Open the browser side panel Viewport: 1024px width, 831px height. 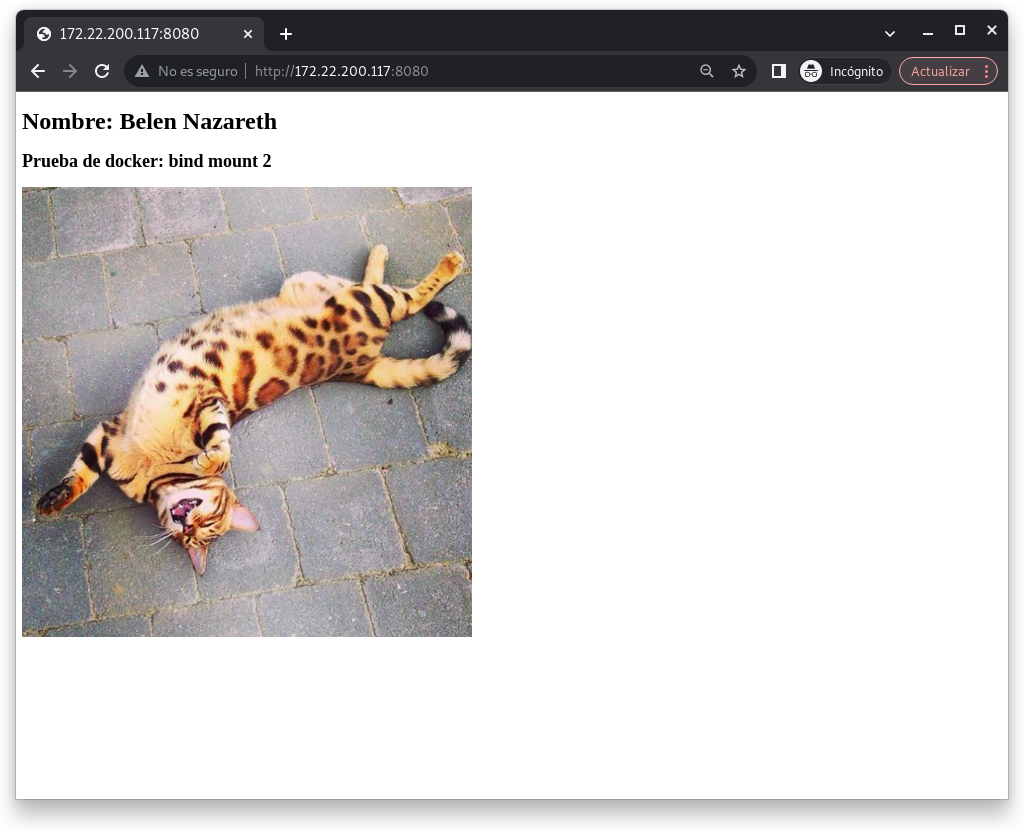click(779, 71)
